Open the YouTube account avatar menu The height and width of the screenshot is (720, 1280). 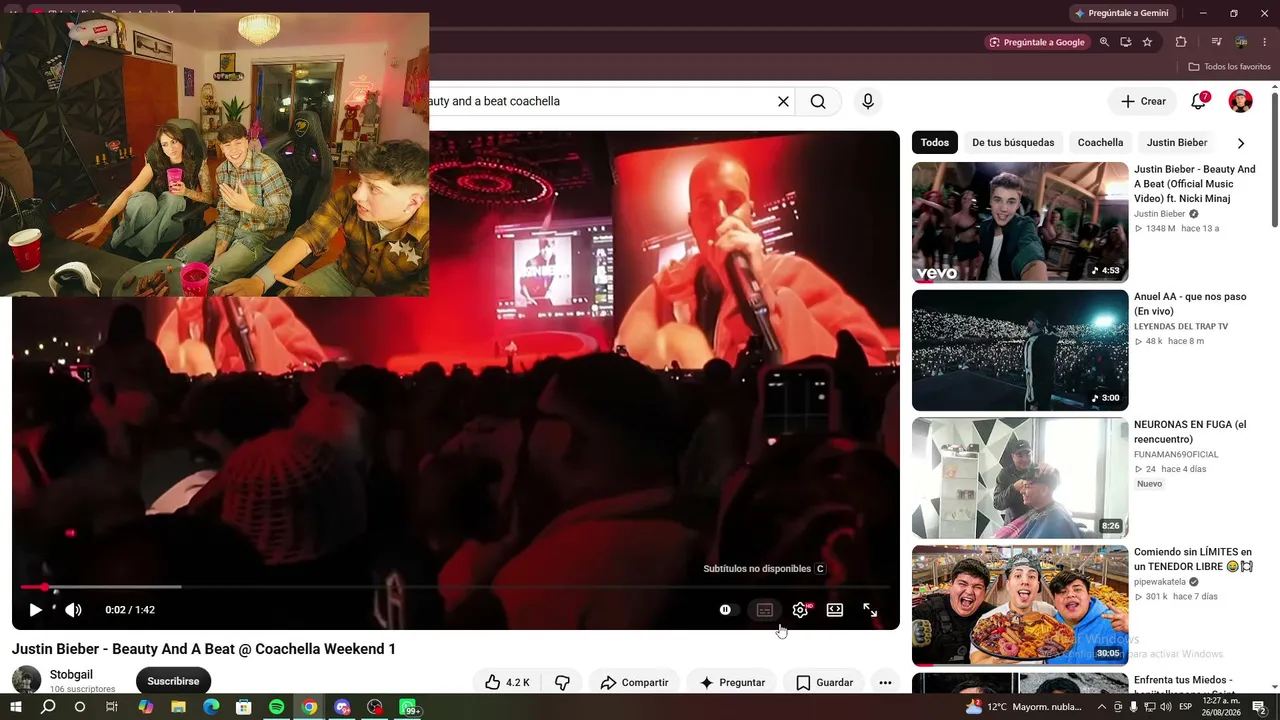click(x=1241, y=101)
